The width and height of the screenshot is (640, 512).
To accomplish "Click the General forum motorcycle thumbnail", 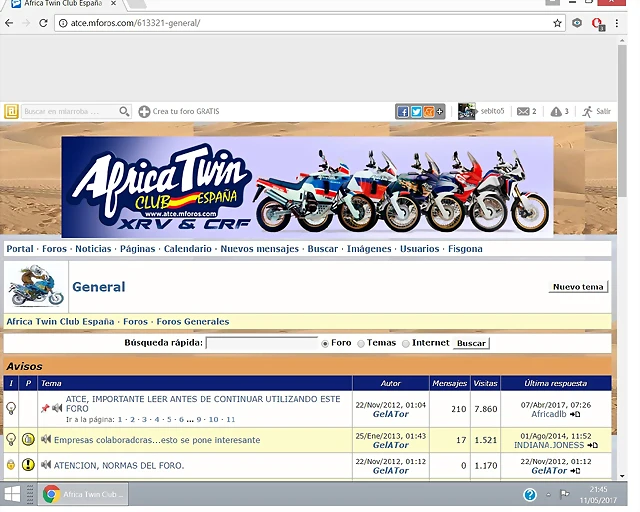I will pos(36,287).
